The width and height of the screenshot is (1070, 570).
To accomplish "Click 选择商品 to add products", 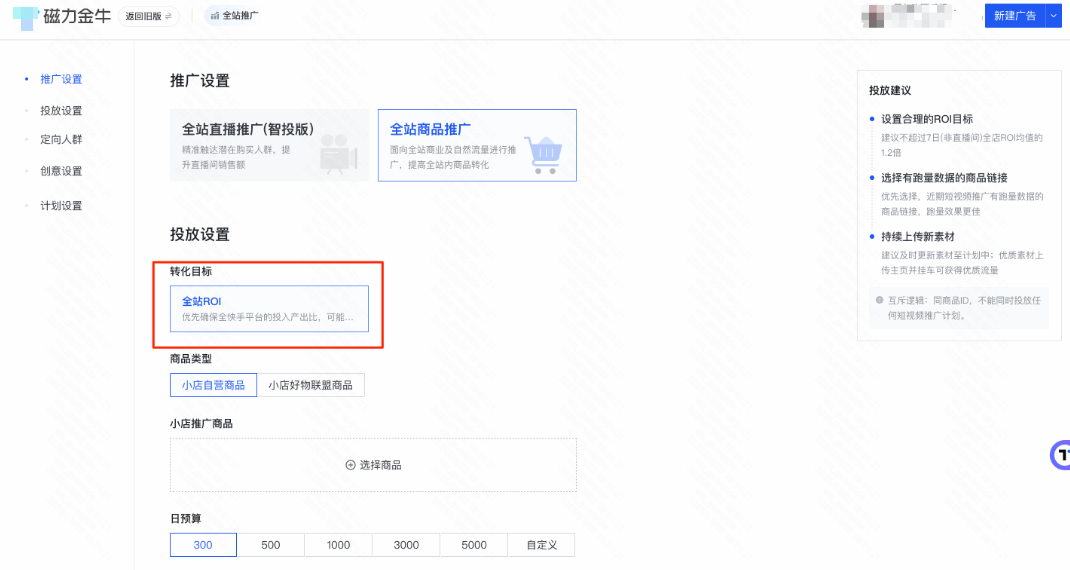I will click(373, 465).
